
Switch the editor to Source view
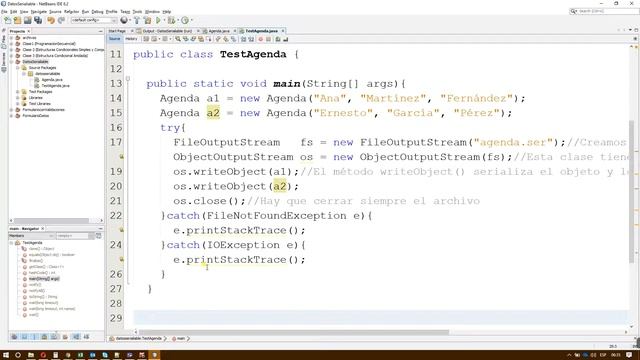click(115, 39)
